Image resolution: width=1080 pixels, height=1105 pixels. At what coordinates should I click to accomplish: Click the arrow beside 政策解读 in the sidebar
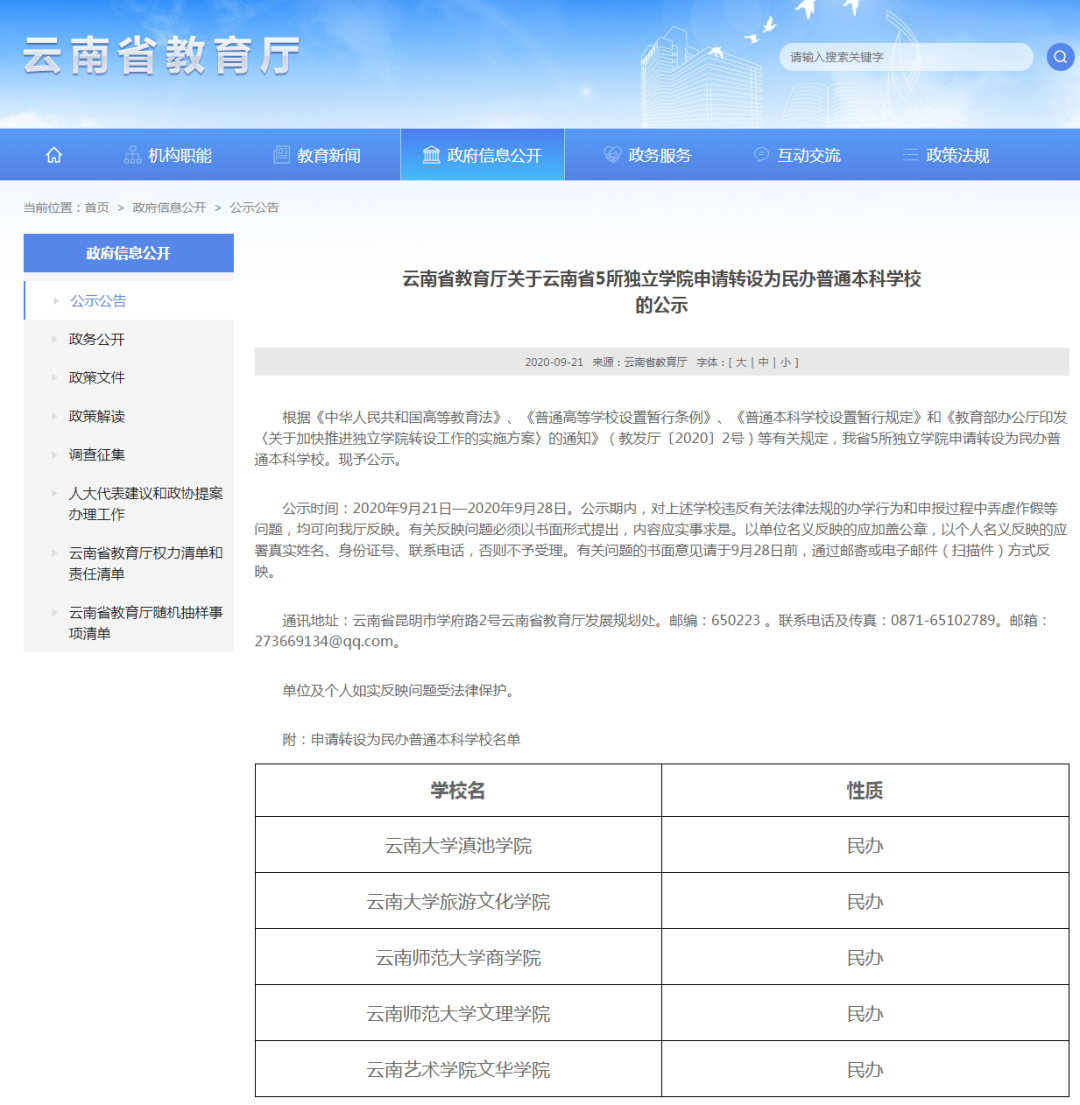55,416
